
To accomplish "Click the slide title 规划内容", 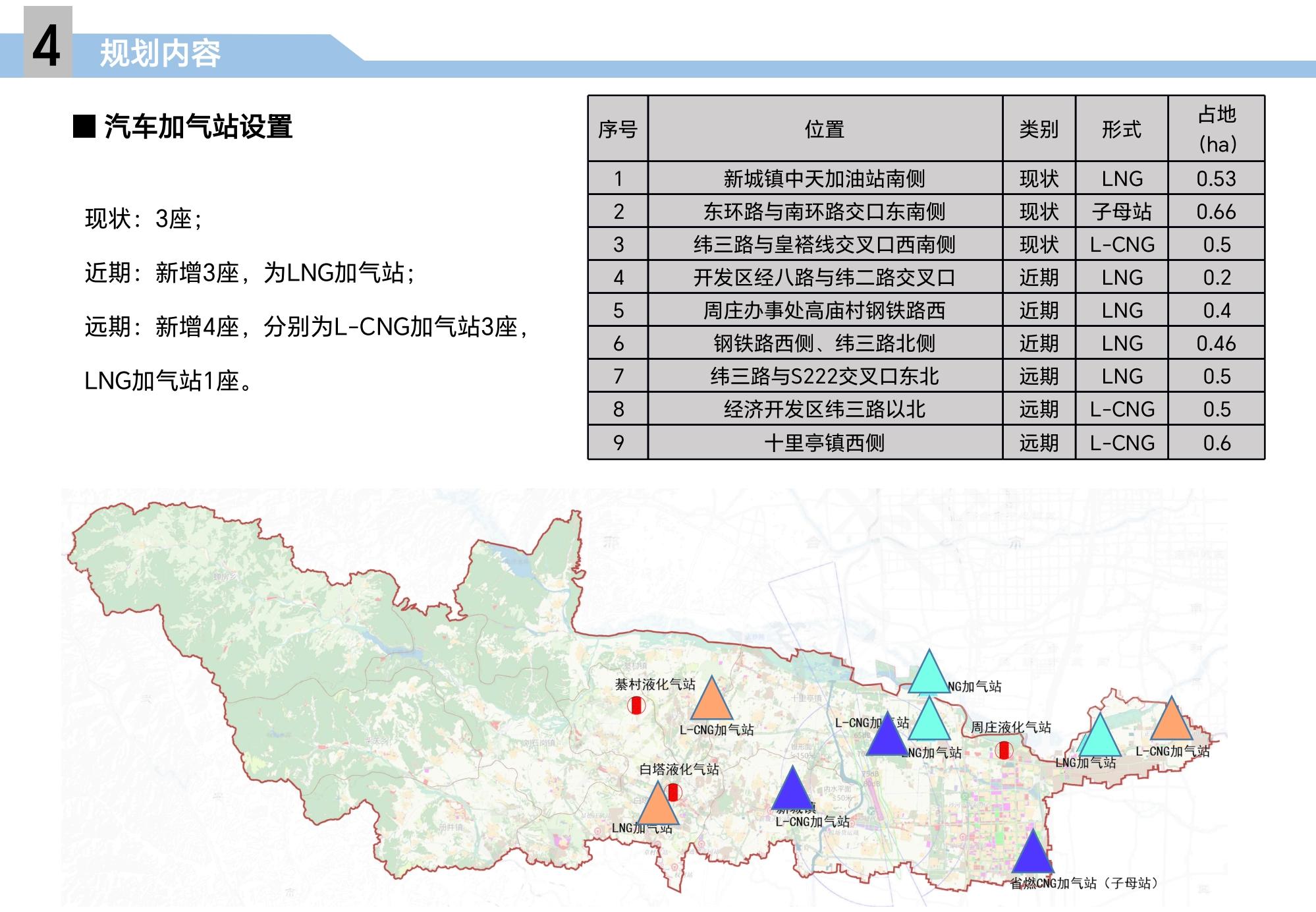I will [x=160, y=53].
